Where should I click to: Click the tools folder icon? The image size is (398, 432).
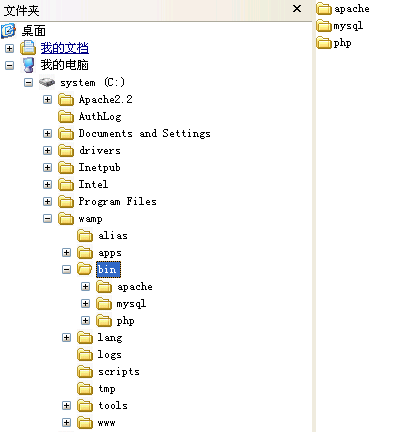[85, 406]
